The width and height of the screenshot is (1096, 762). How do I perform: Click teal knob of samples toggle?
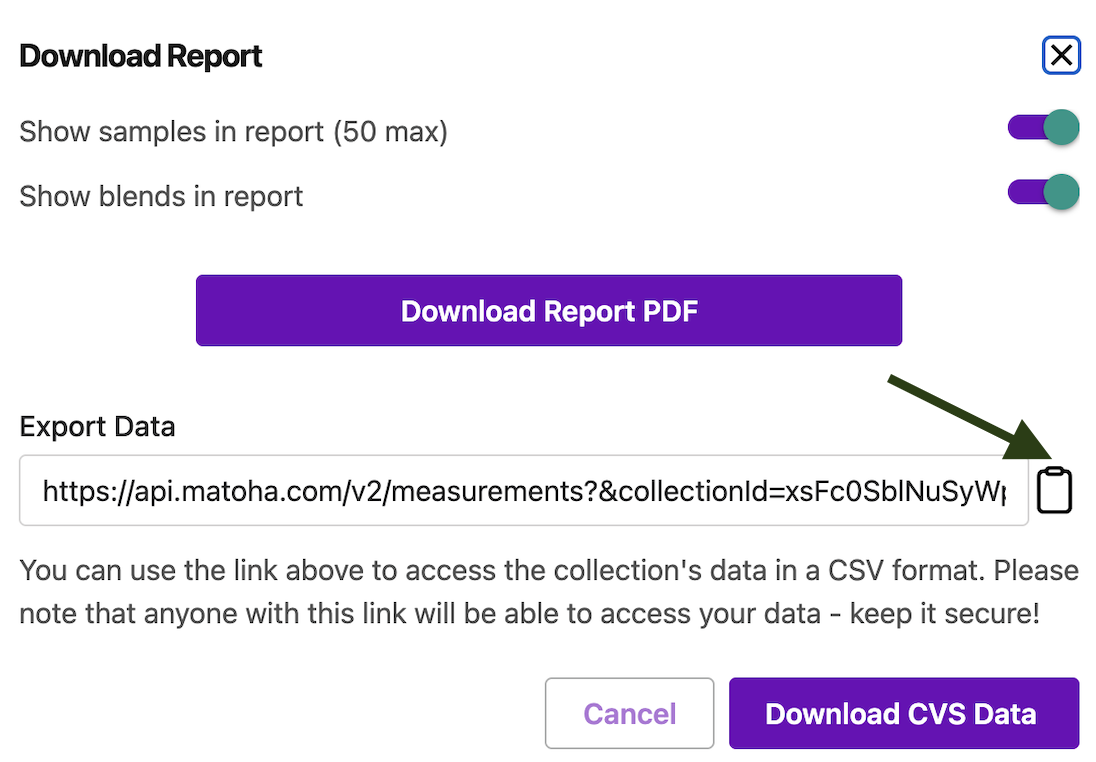coord(1061,129)
